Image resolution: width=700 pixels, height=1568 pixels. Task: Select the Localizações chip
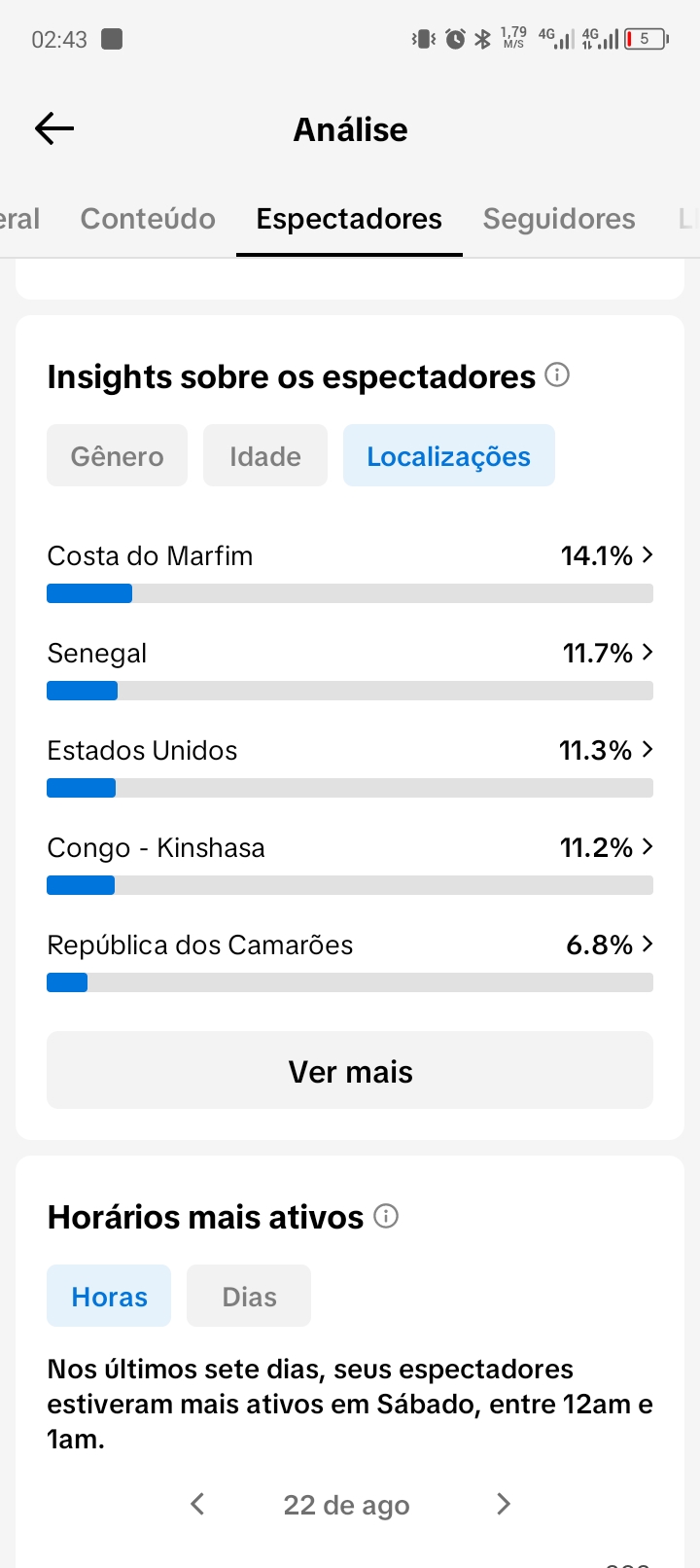[x=449, y=455]
